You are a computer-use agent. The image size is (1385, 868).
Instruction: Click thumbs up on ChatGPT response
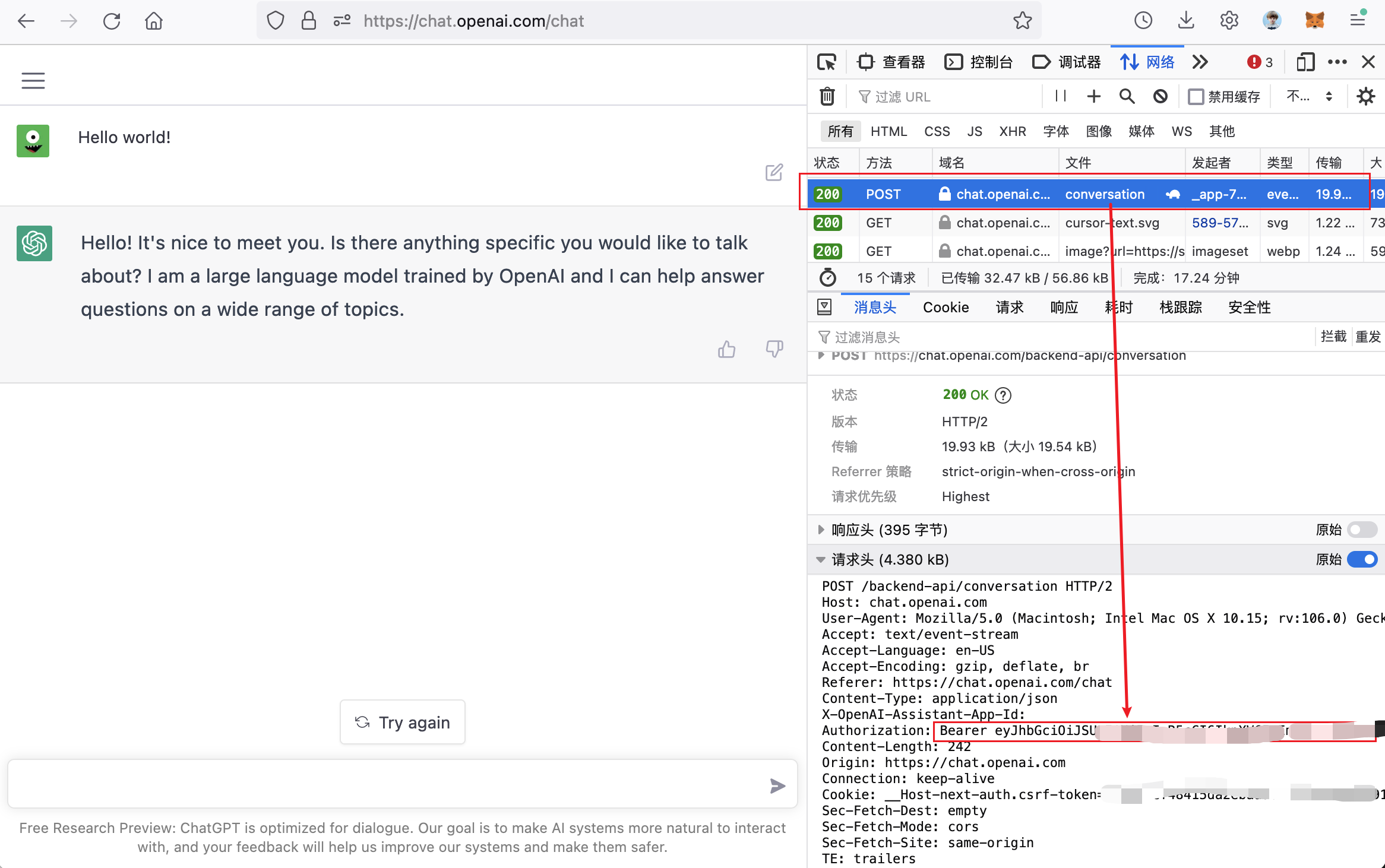pos(726,349)
